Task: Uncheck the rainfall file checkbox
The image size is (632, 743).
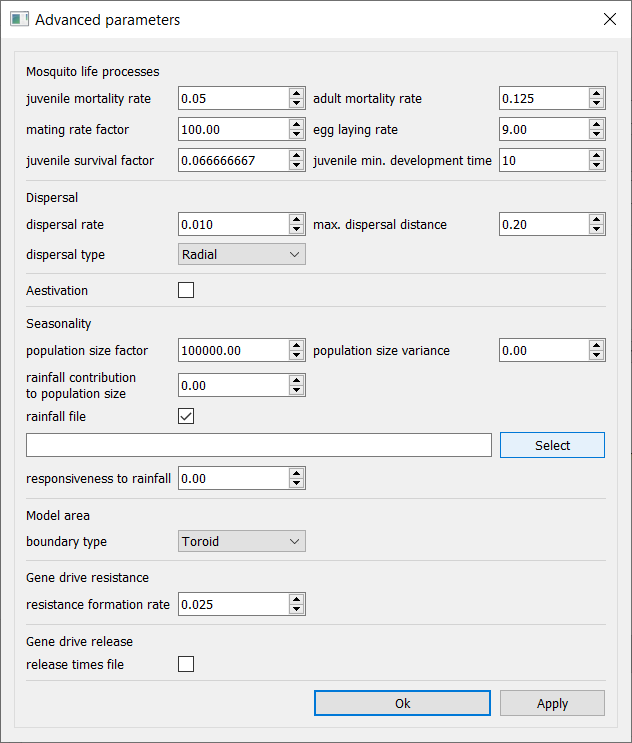Action: coord(186,416)
